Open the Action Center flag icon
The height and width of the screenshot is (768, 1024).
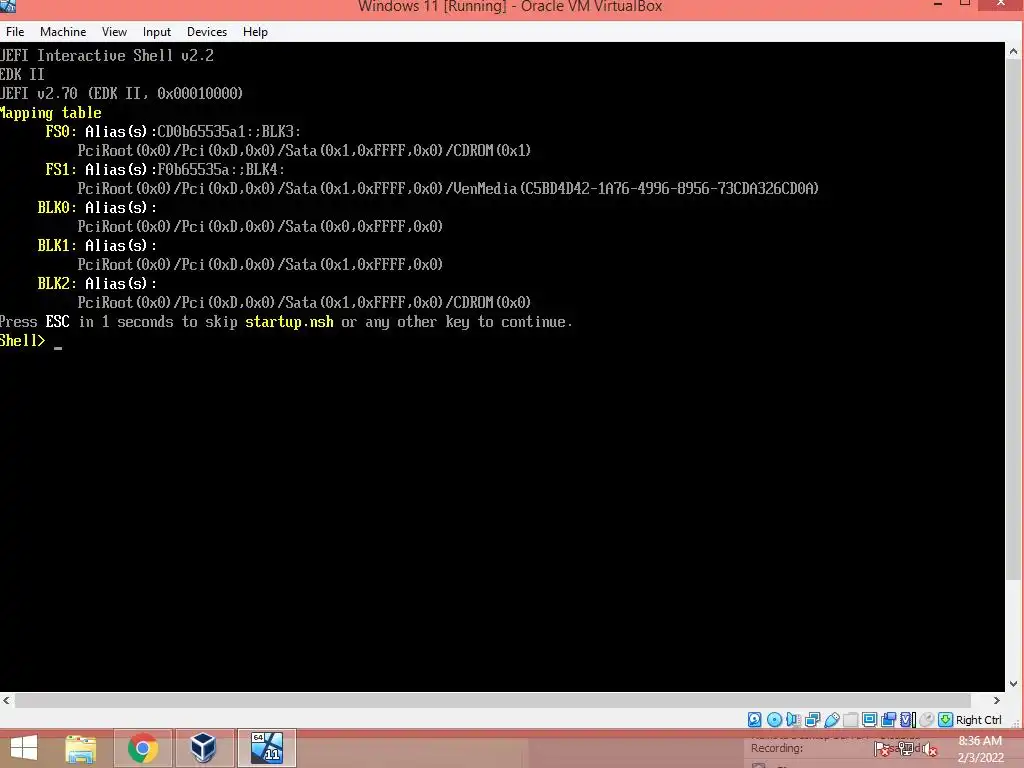882,749
